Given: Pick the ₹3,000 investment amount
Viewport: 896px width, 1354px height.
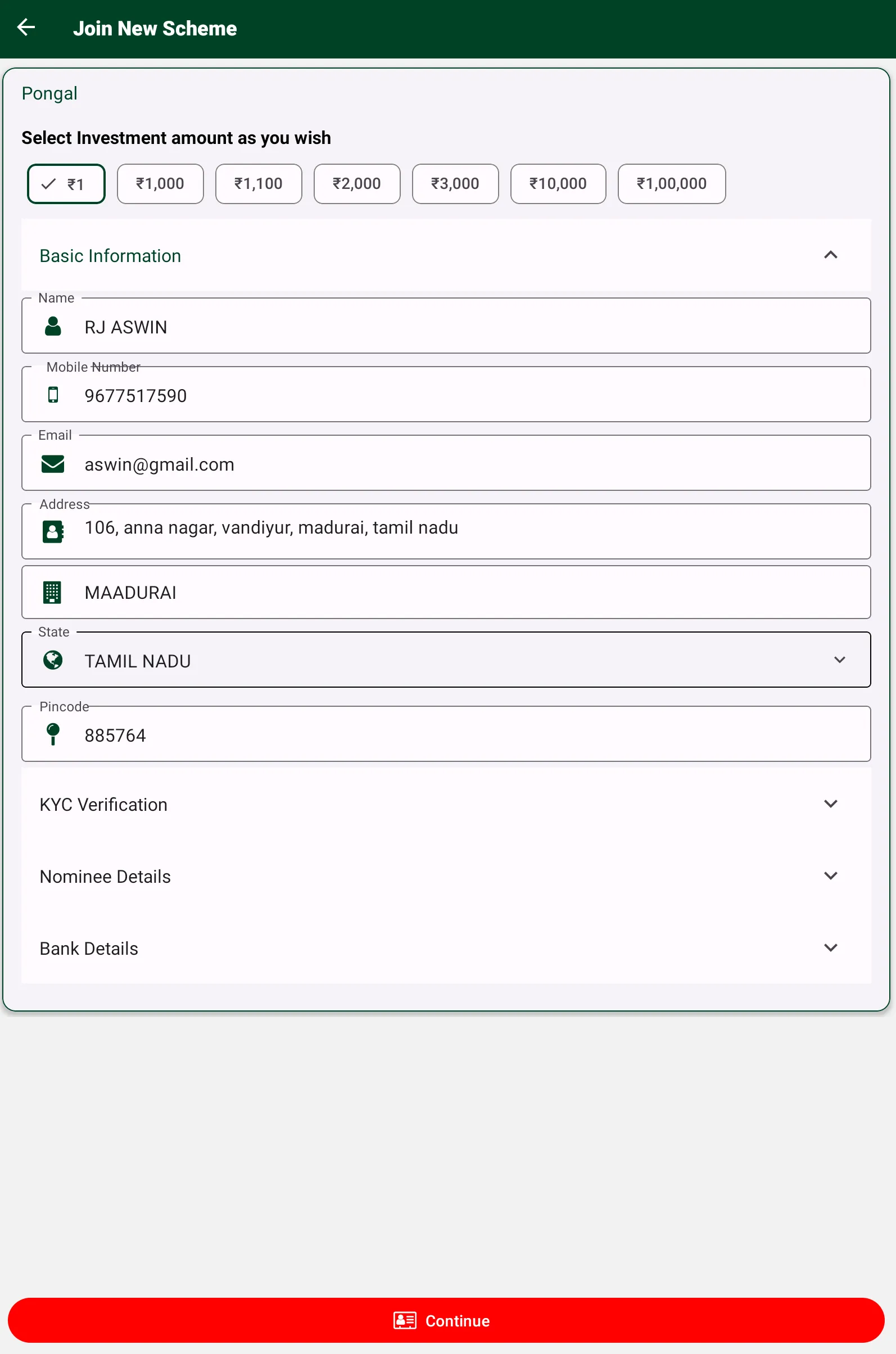Looking at the screenshot, I should pos(455,184).
